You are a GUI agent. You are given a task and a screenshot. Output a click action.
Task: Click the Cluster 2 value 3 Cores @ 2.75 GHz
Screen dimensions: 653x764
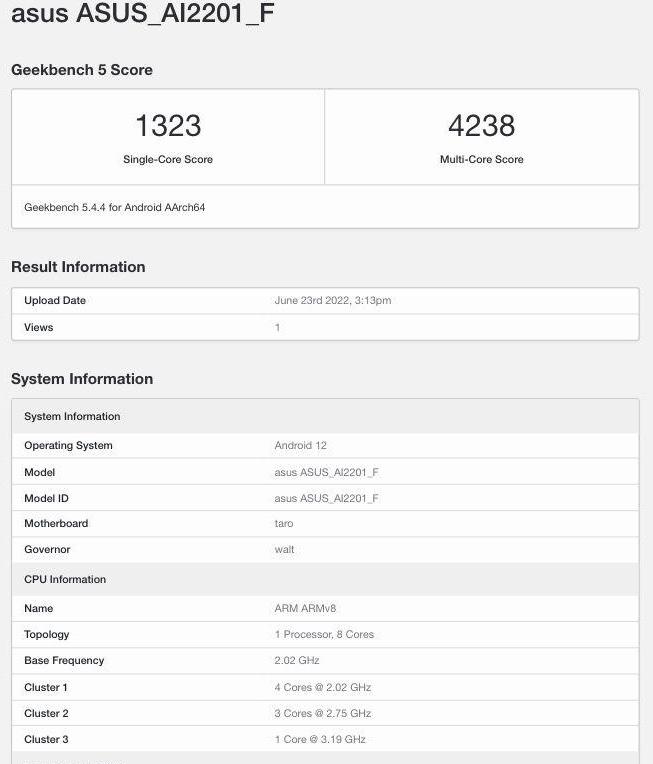[322, 714]
